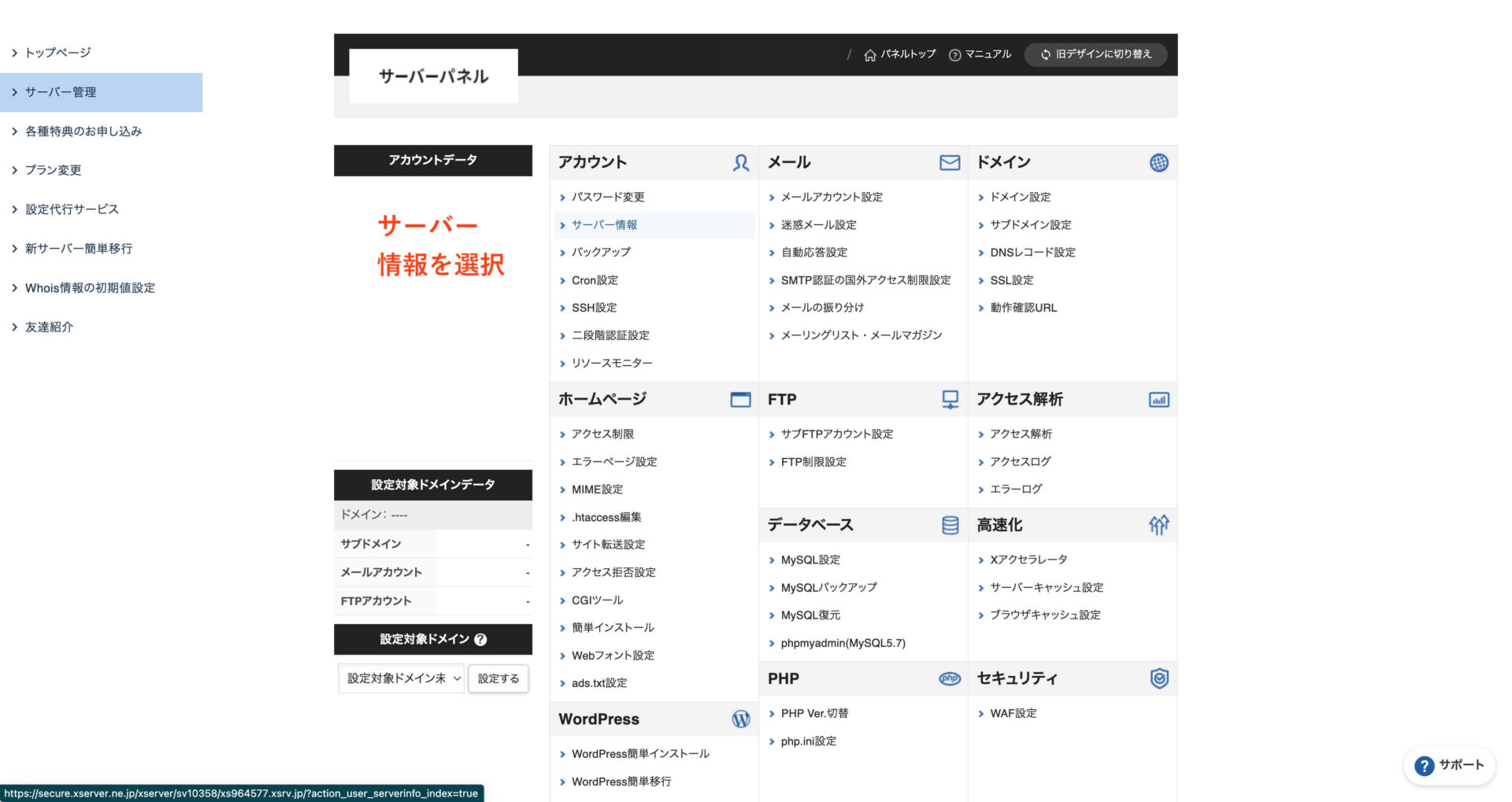Screen dimensions: 1512x802
Task: Open 新サーバー簡単移行 in sidebar
Action: click(x=79, y=249)
